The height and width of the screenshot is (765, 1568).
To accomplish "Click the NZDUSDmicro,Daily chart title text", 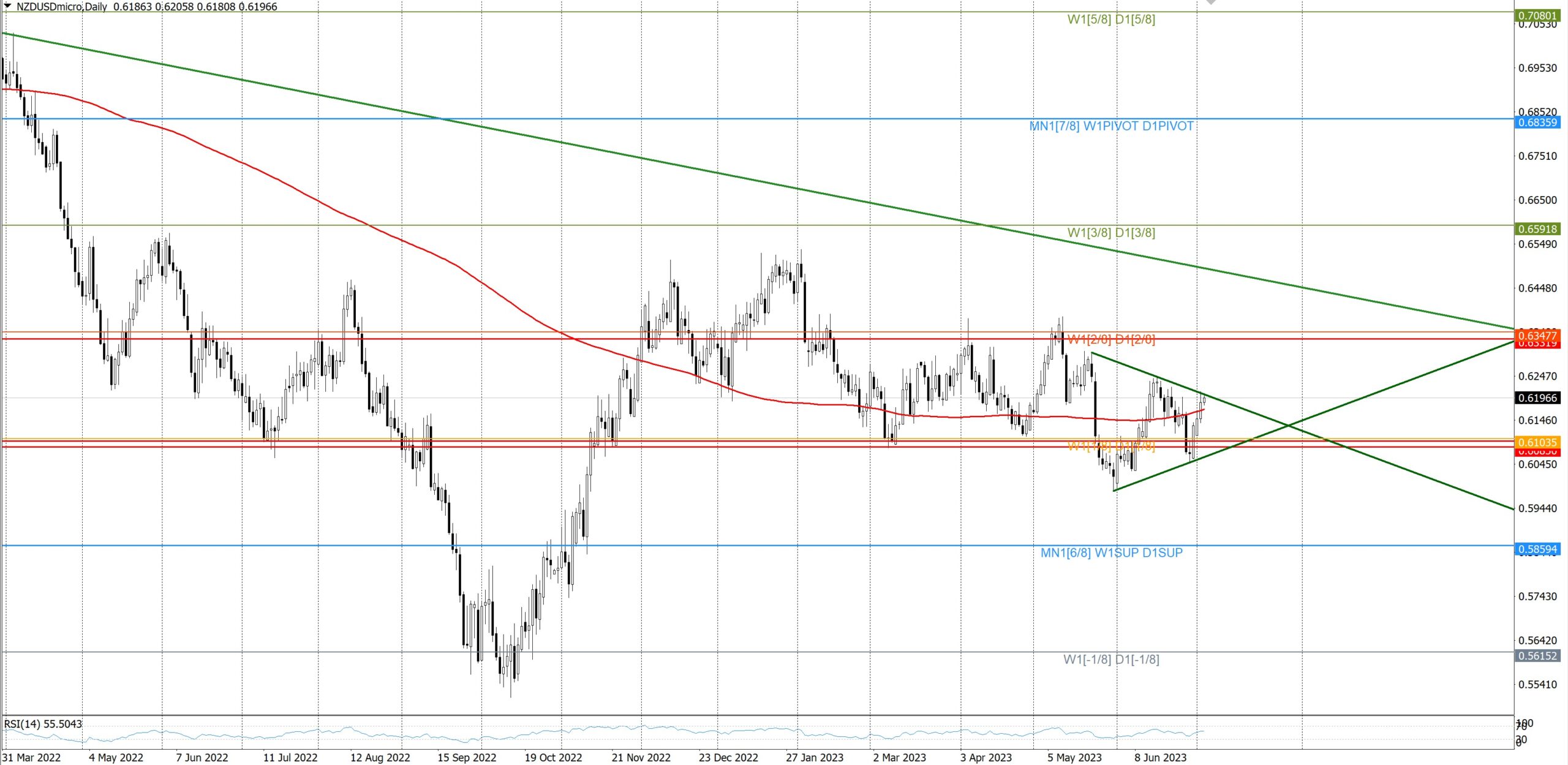I will (x=61, y=7).
